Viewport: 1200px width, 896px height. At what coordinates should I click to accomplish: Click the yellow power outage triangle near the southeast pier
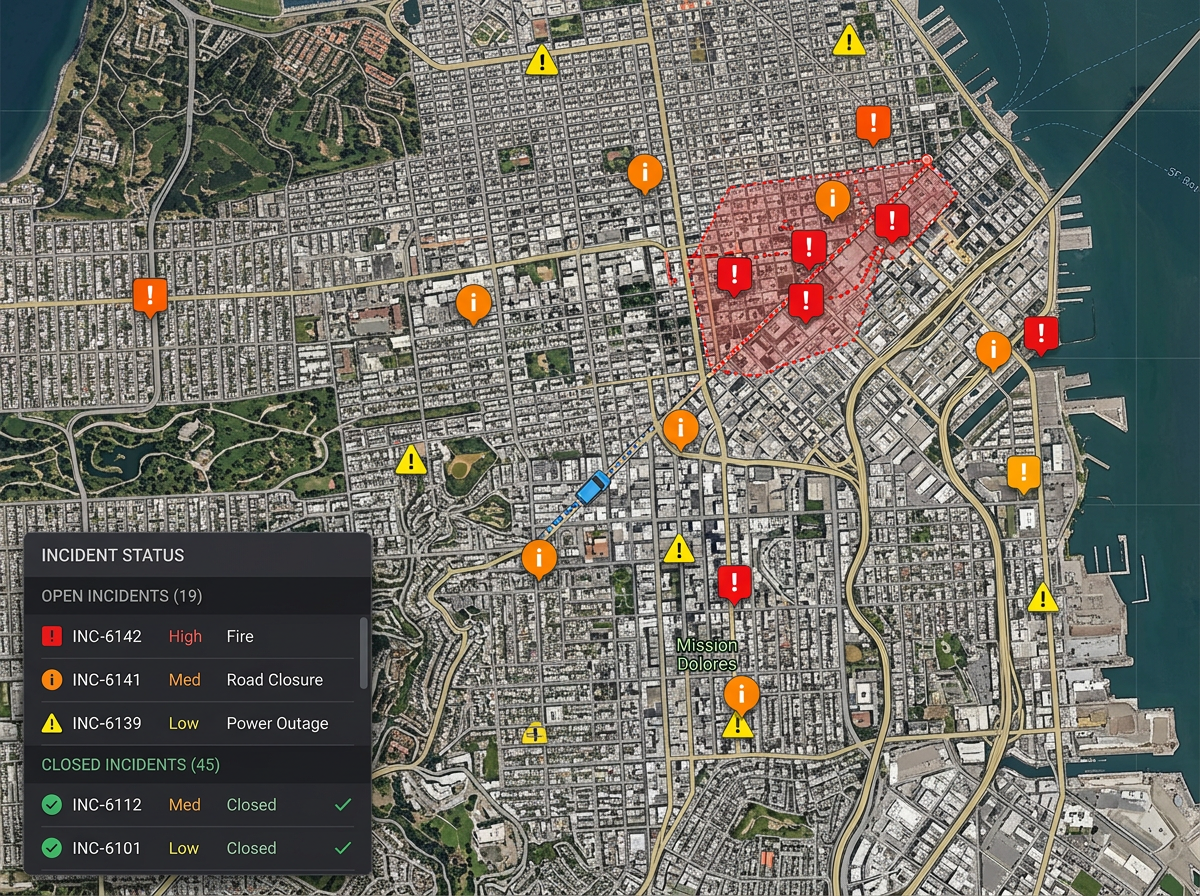tap(1043, 597)
